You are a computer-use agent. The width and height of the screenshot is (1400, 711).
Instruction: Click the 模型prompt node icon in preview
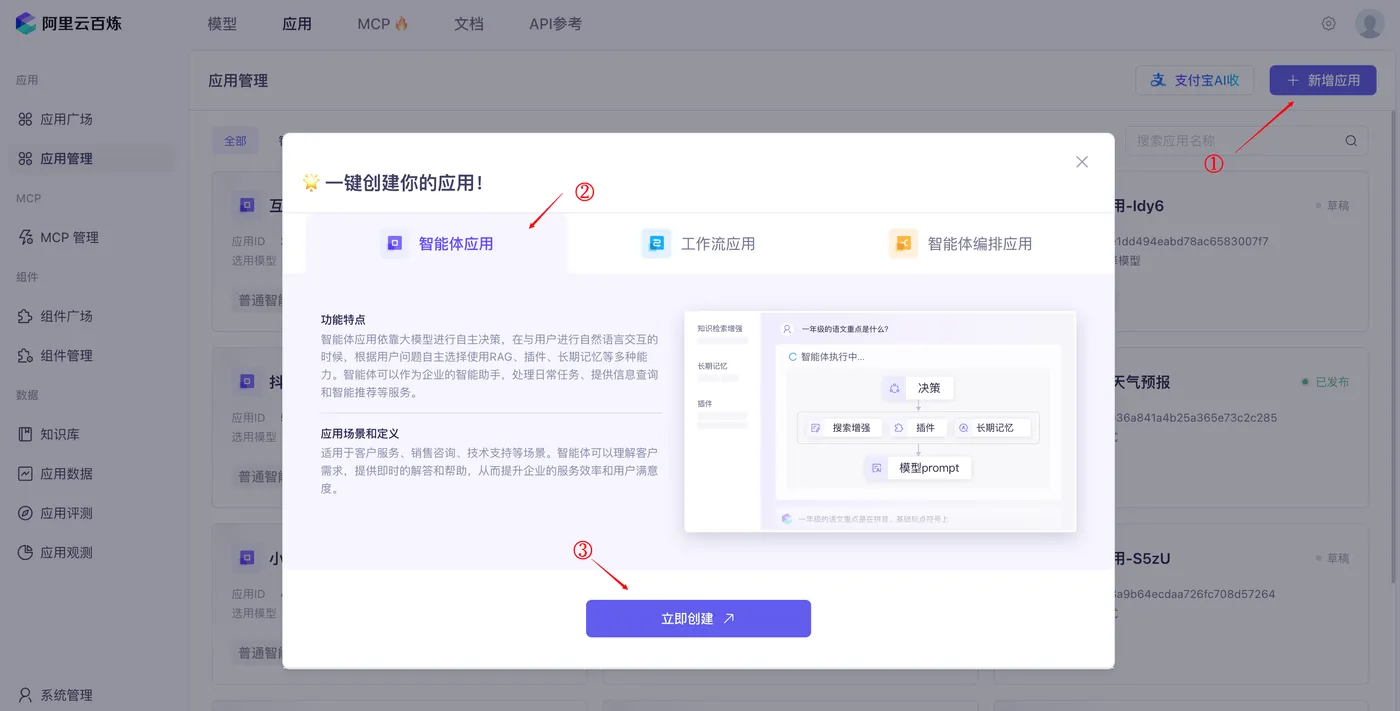pyautogui.click(x=877, y=467)
